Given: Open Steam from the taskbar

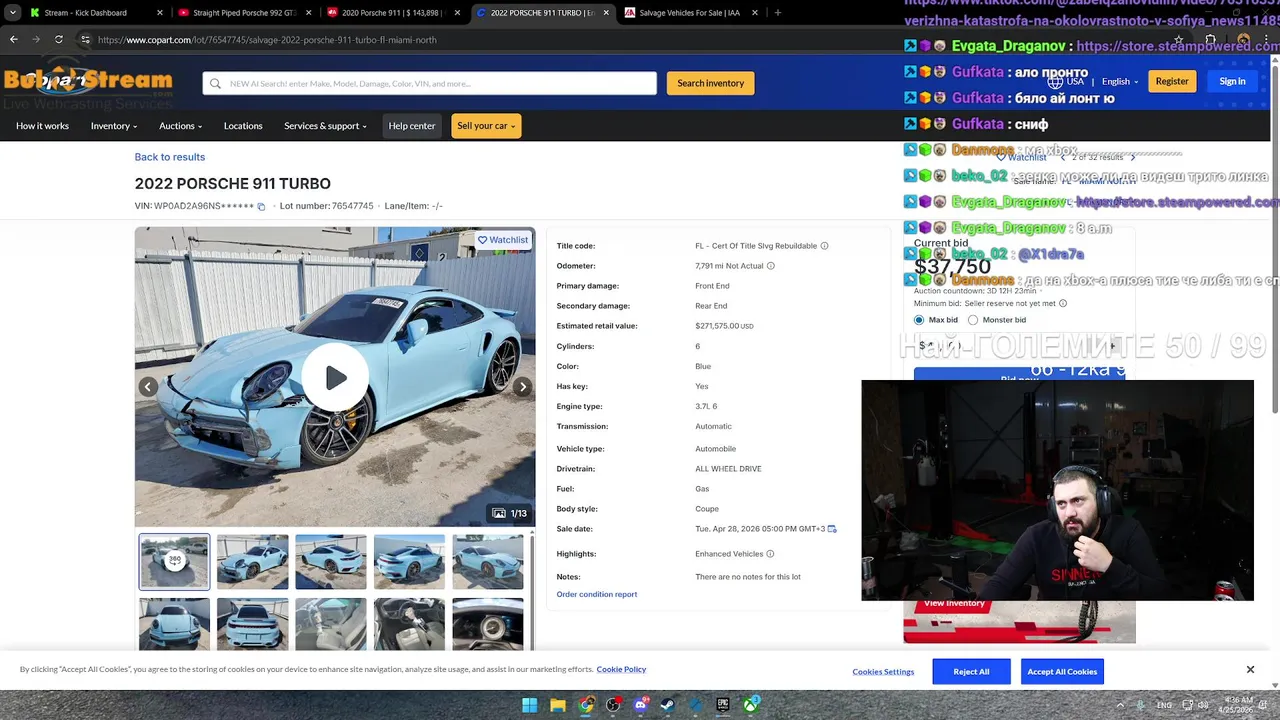Looking at the screenshot, I should tap(667, 705).
